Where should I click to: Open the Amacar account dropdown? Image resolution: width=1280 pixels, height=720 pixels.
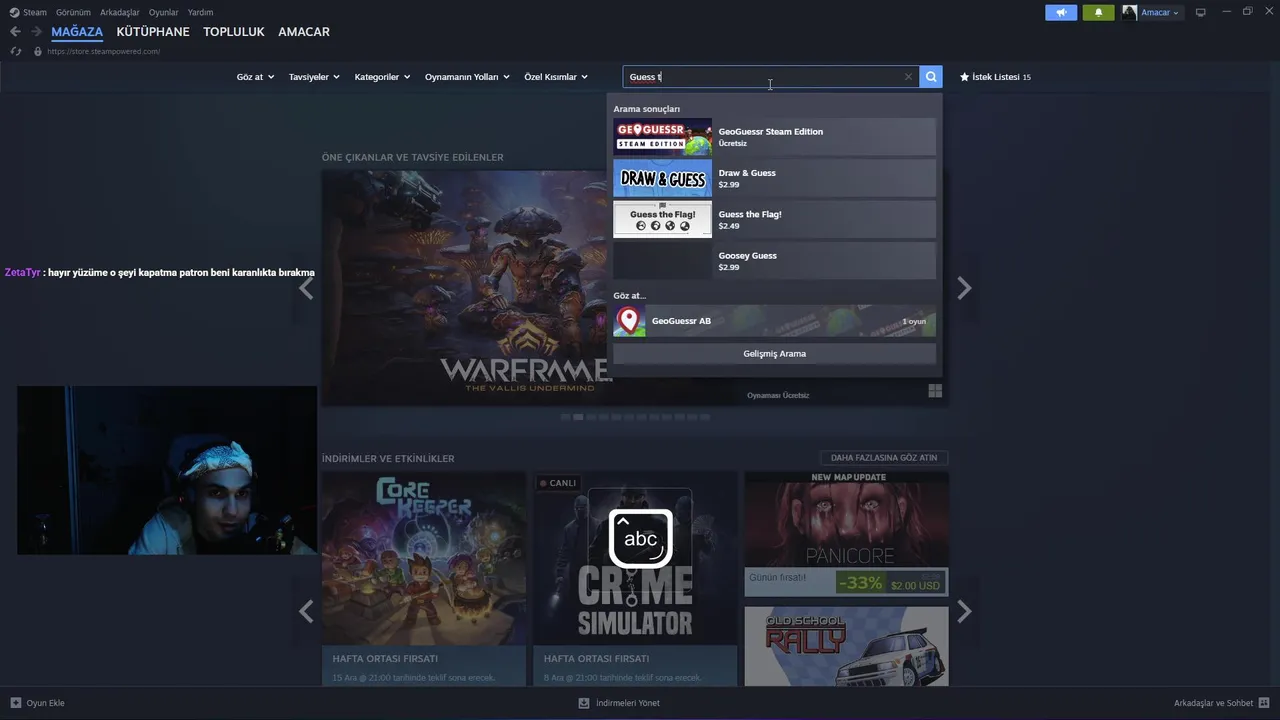tap(1160, 12)
